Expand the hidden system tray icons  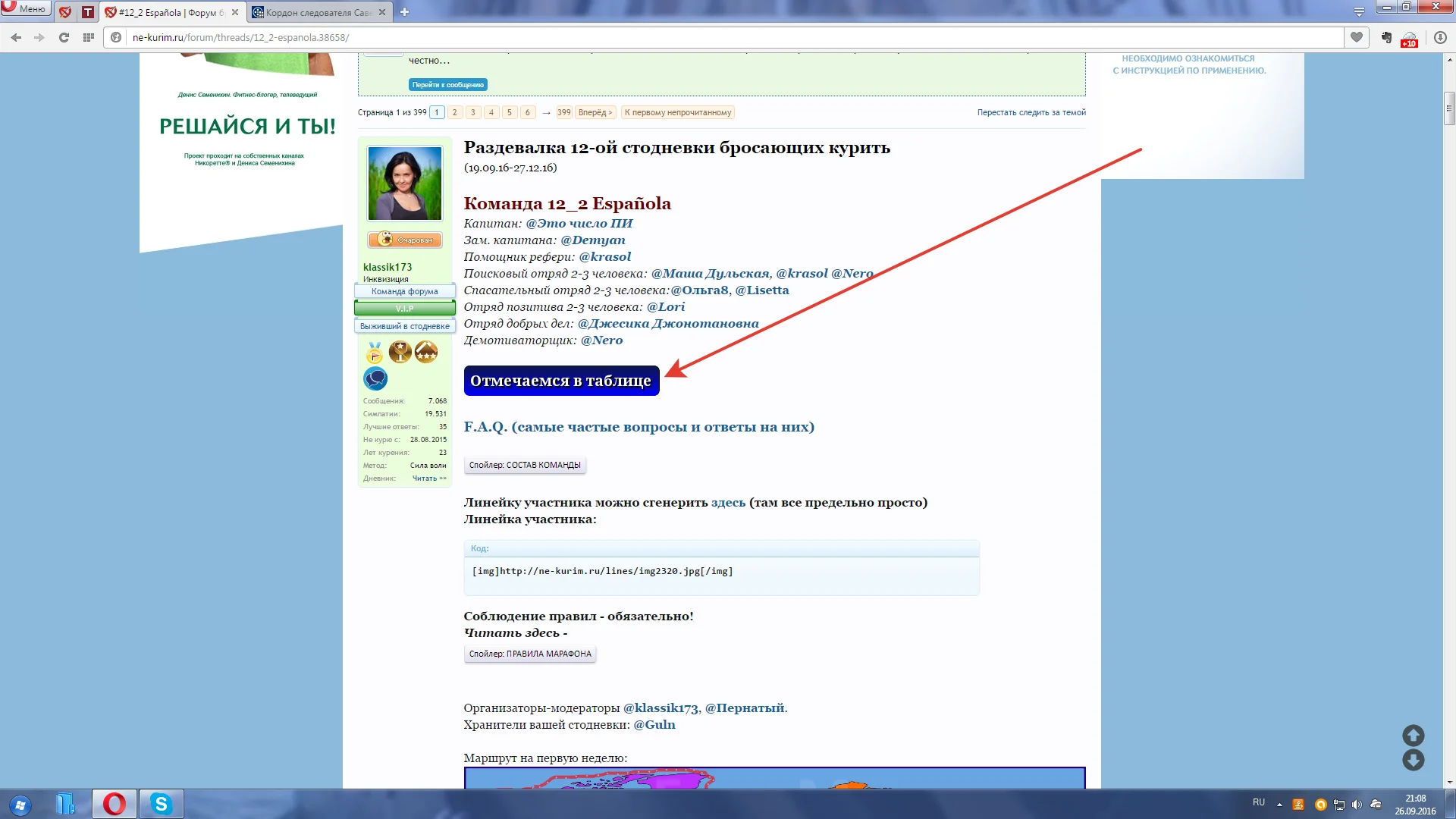tap(1279, 805)
